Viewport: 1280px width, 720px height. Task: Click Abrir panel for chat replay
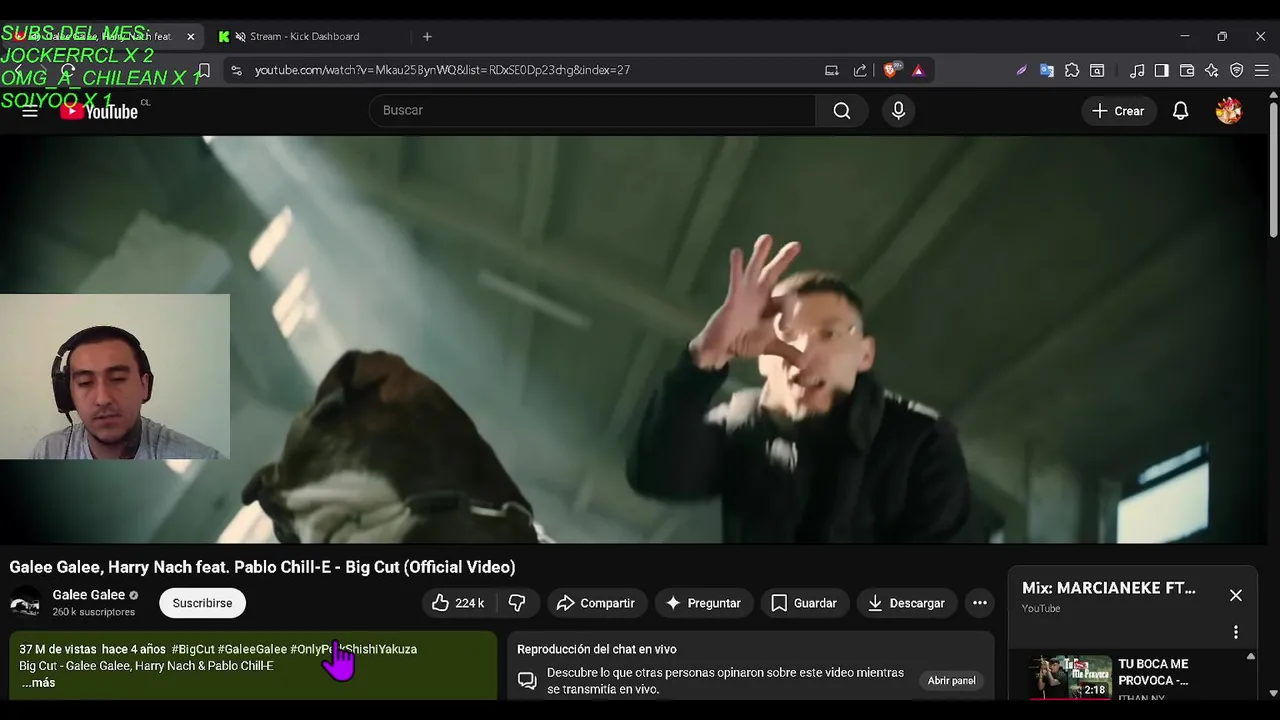[951, 681]
